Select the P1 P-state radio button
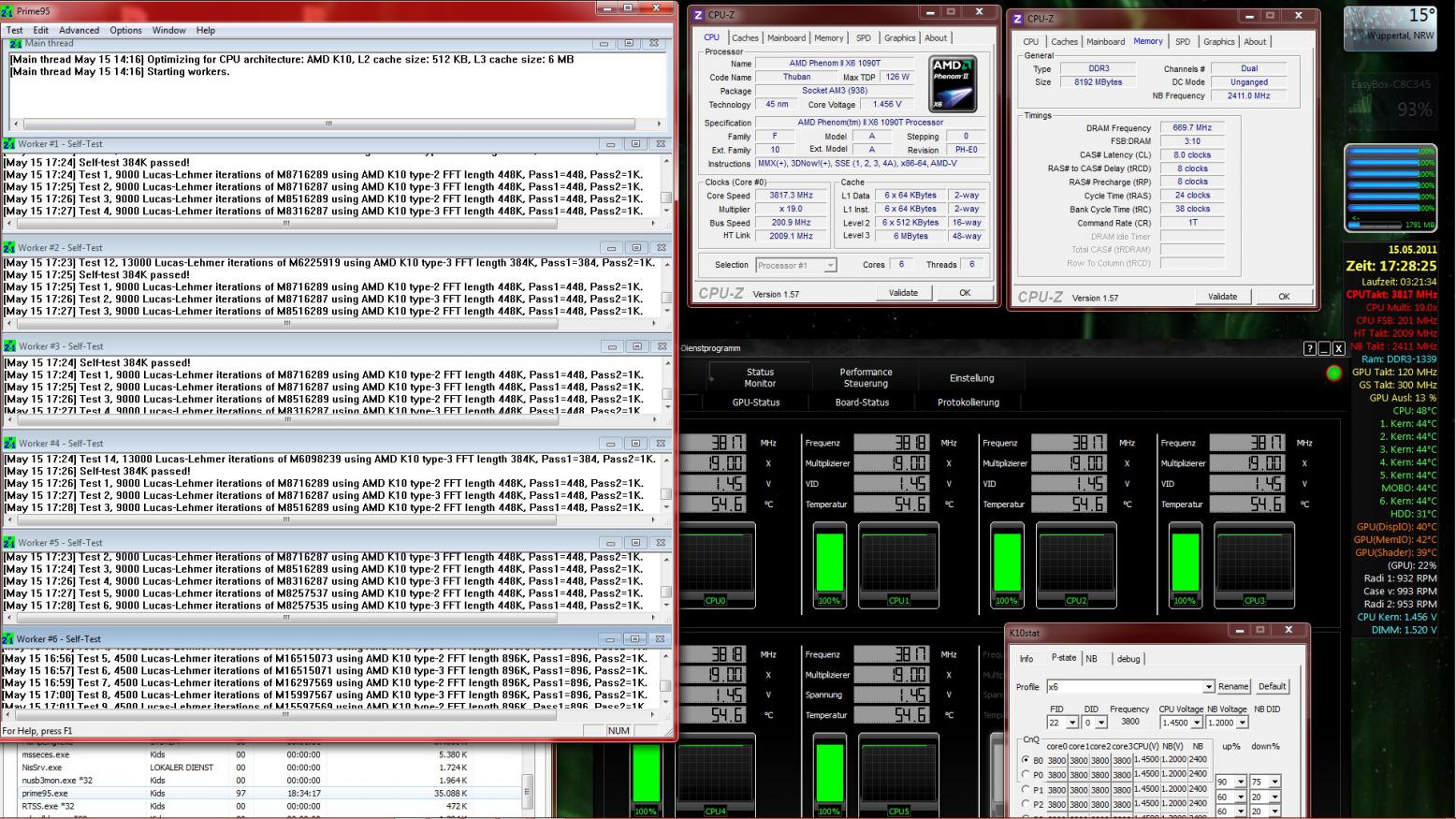Image resolution: width=1456 pixels, height=819 pixels. point(1026,790)
